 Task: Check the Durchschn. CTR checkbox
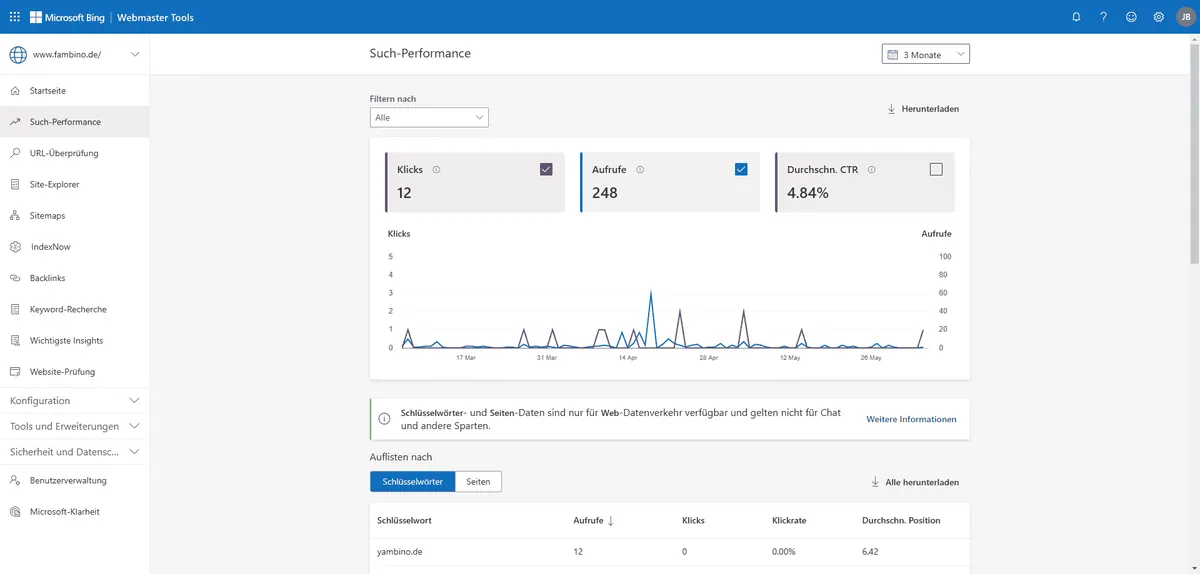tap(936, 169)
